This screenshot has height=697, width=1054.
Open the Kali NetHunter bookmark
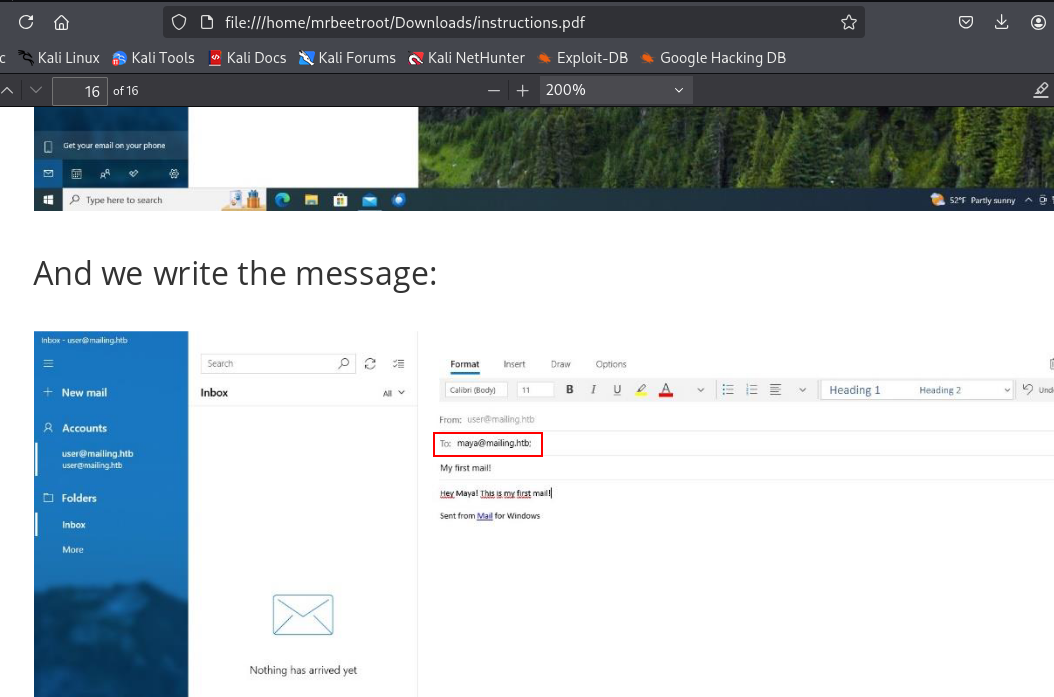(x=467, y=58)
